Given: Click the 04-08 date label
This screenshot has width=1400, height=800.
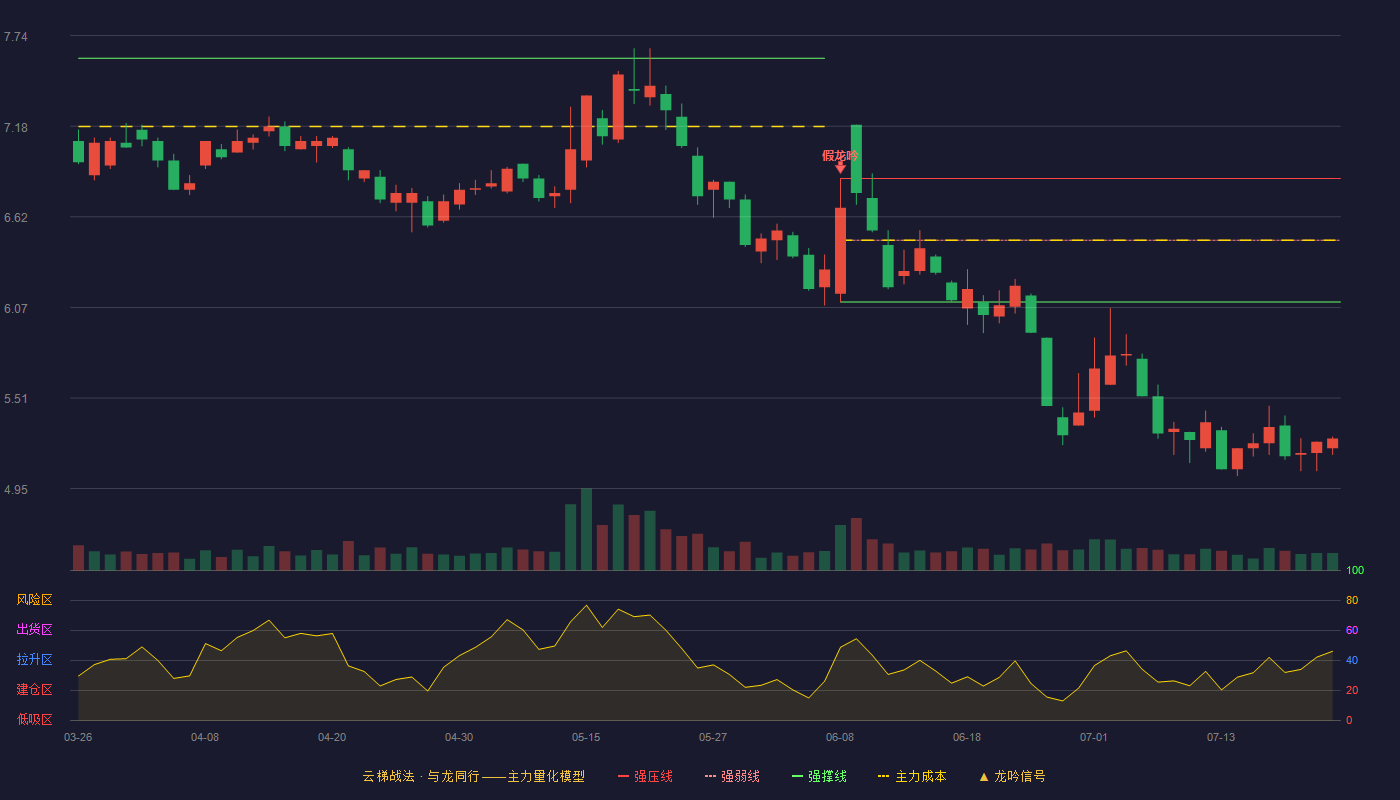Looking at the screenshot, I should (205, 737).
